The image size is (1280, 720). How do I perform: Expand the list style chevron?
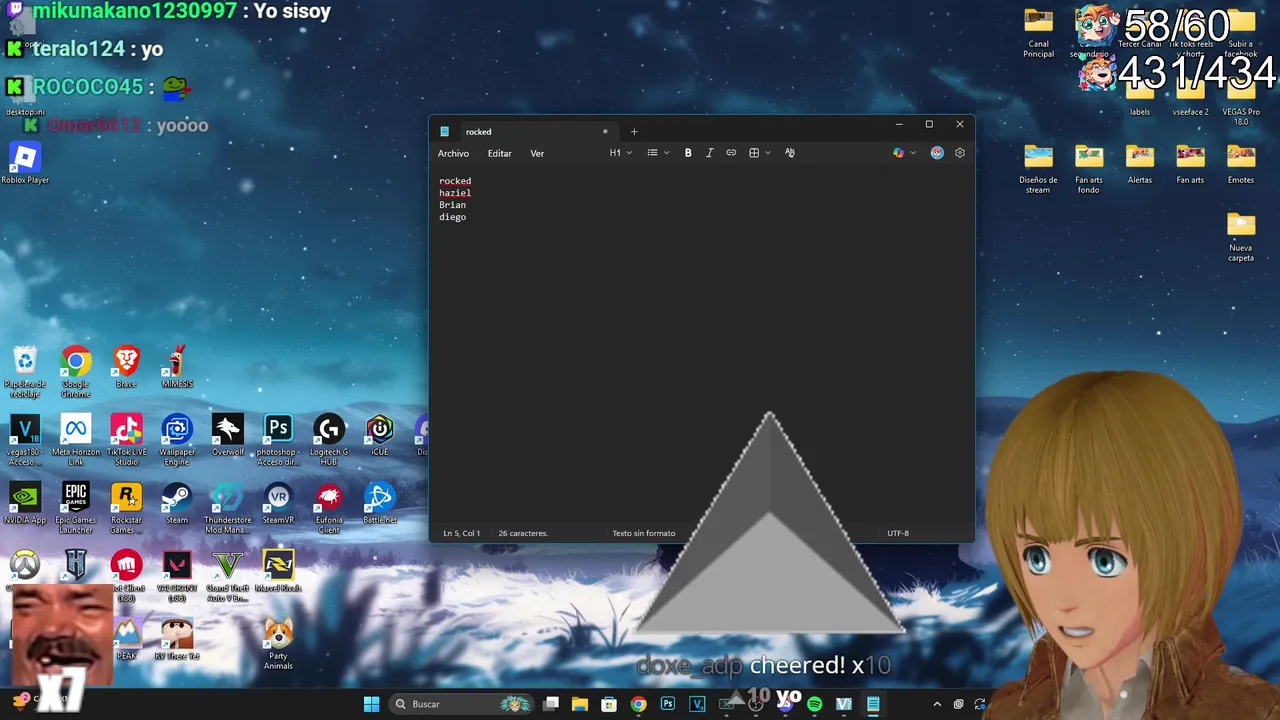tap(667, 153)
